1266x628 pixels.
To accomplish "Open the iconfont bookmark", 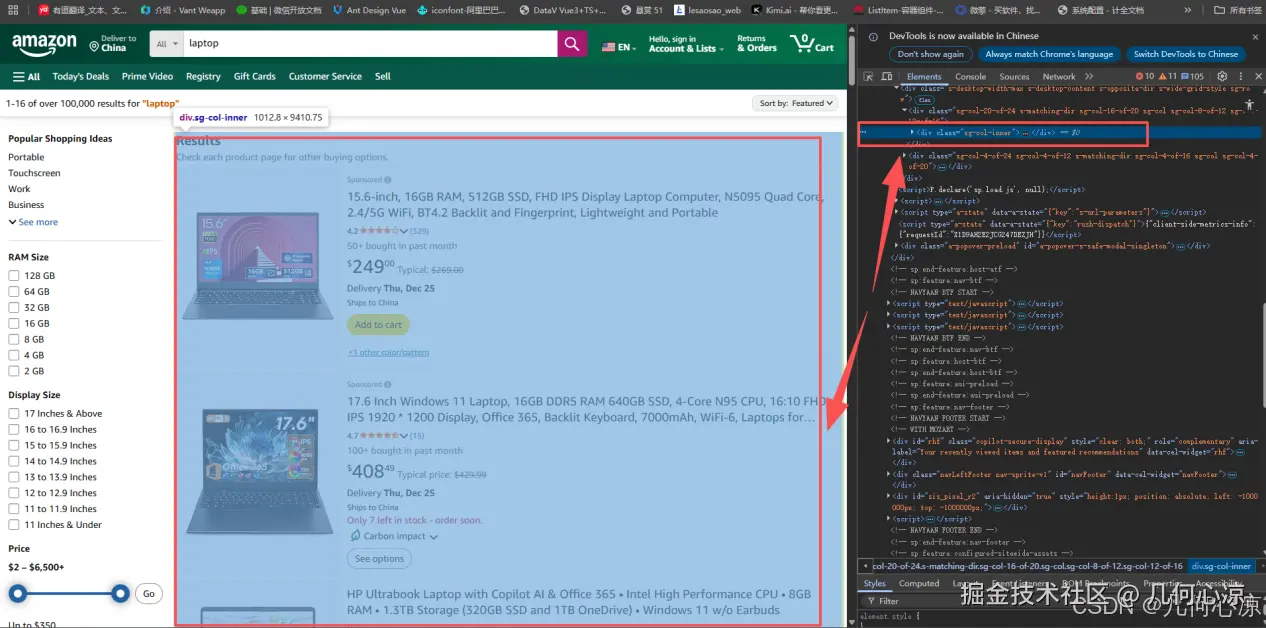I will pyautogui.click(x=461, y=10).
